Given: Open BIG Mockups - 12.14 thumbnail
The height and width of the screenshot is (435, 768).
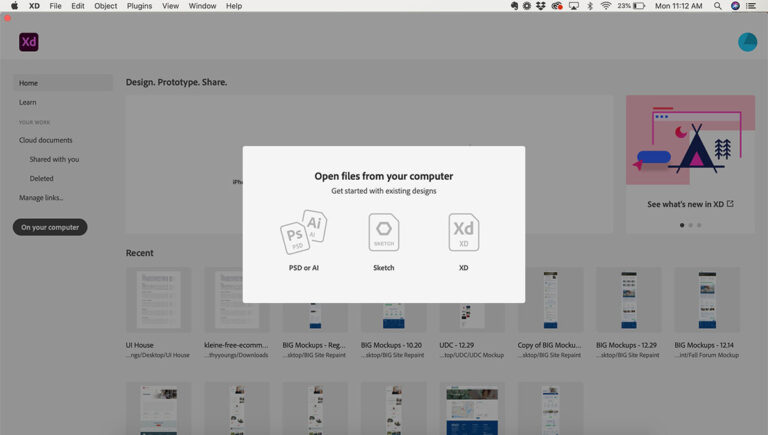Looking at the screenshot, I should click(x=707, y=300).
